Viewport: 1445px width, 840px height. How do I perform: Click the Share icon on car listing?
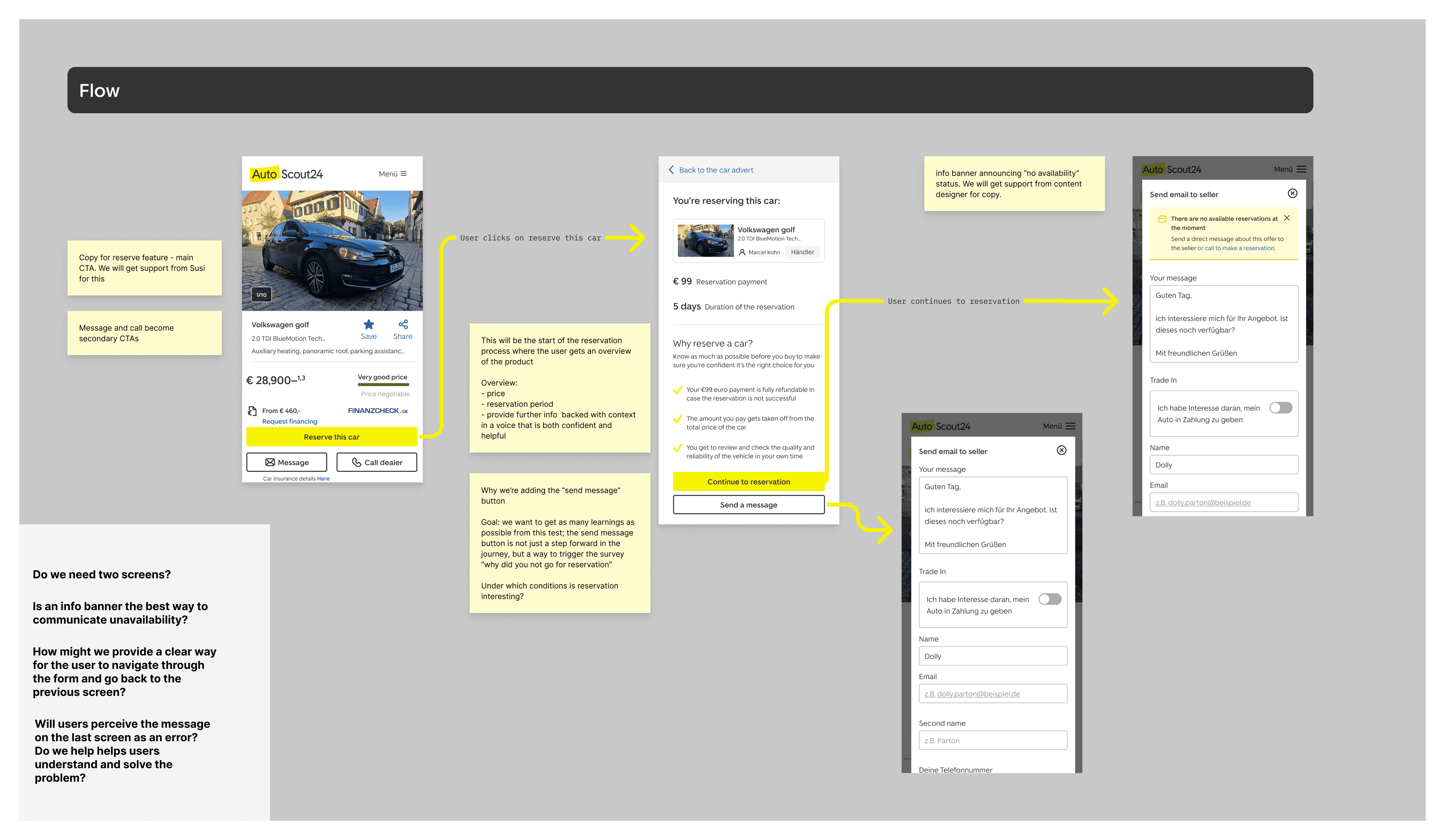[x=403, y=324]
